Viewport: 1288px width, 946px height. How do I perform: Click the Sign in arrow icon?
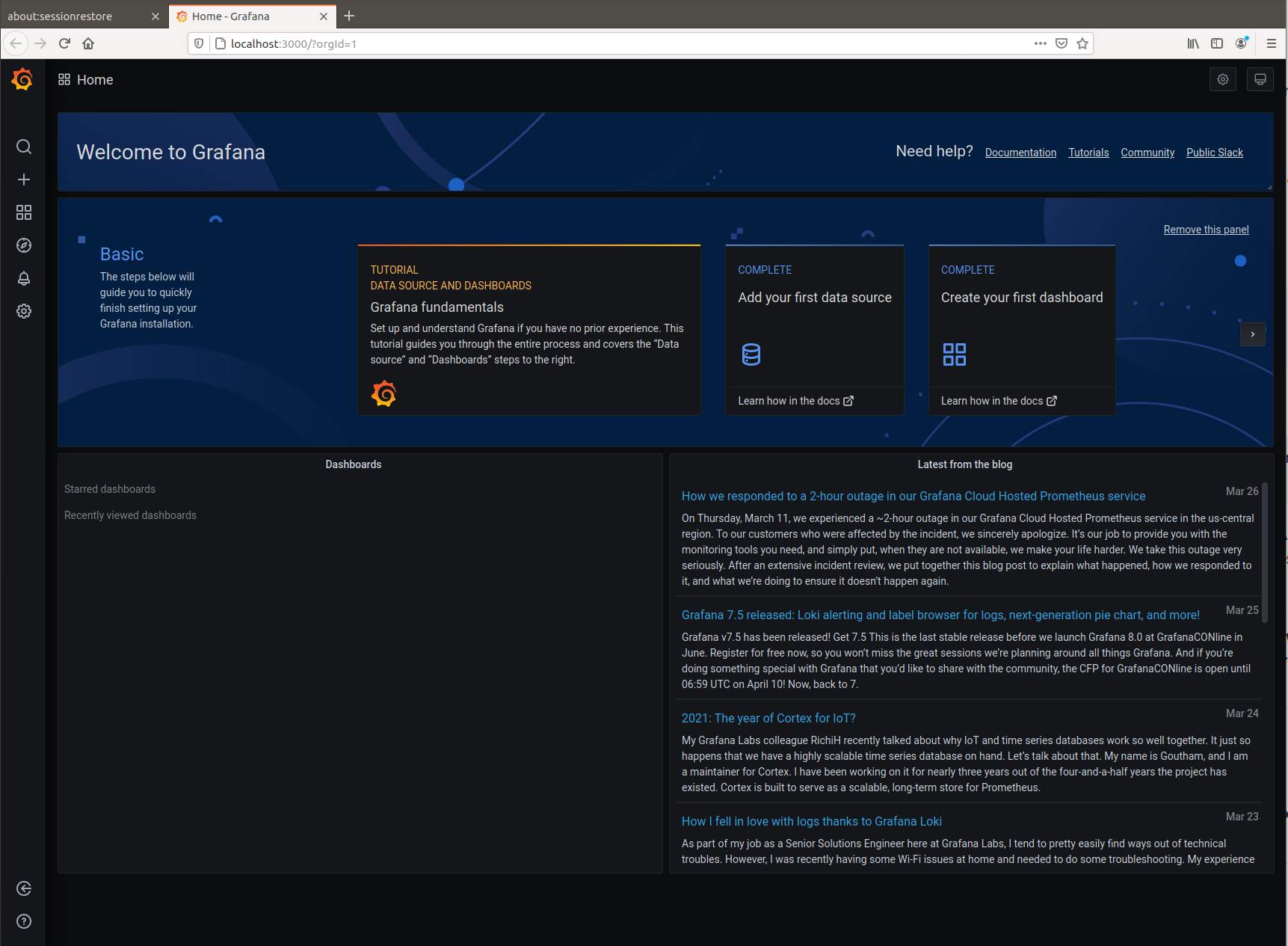pyautogui.click(x=24, y=888)
